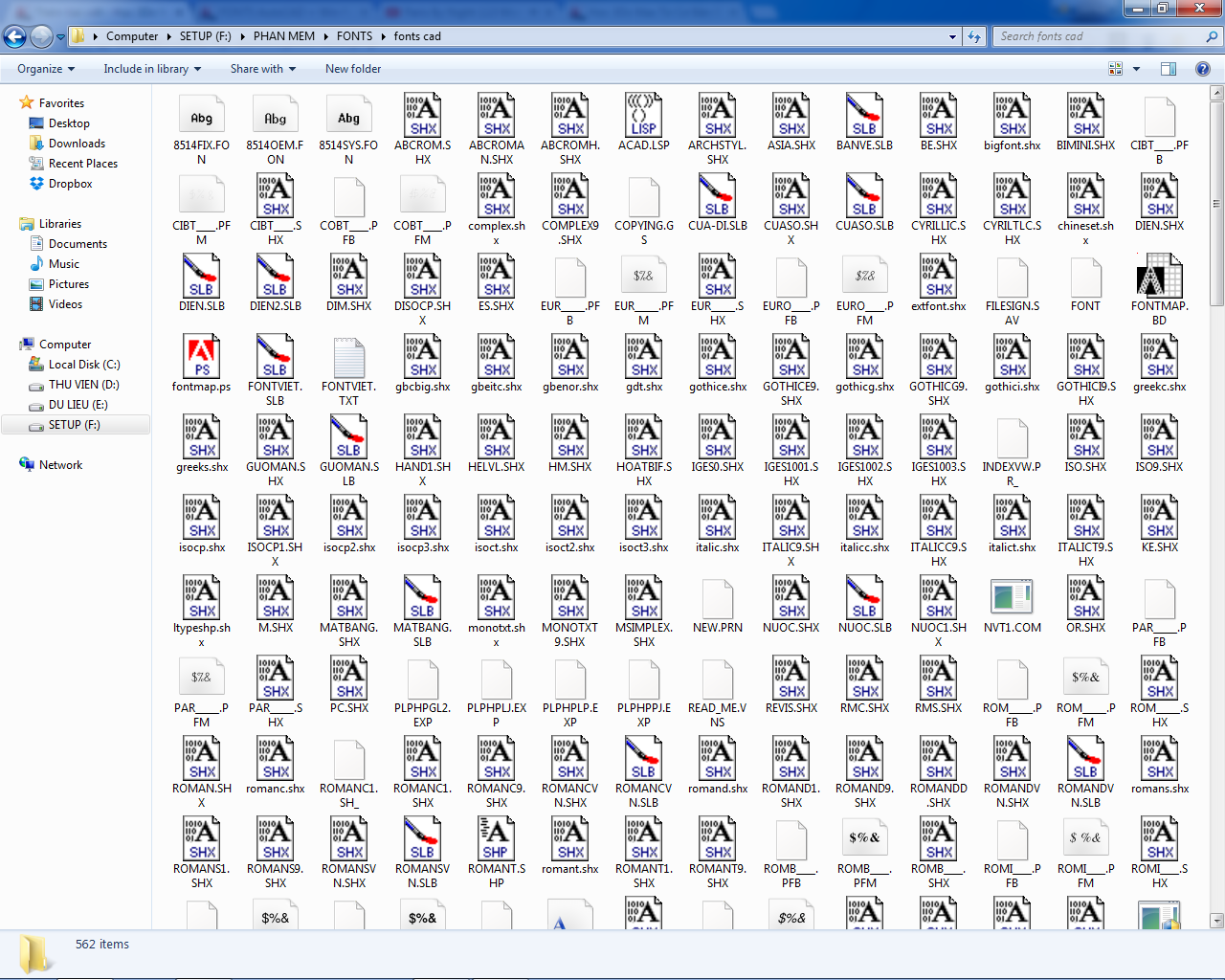Screen dimensions: 1225x980
Task: Open the Share with dropdown
Action: click(x=263, y=69)
